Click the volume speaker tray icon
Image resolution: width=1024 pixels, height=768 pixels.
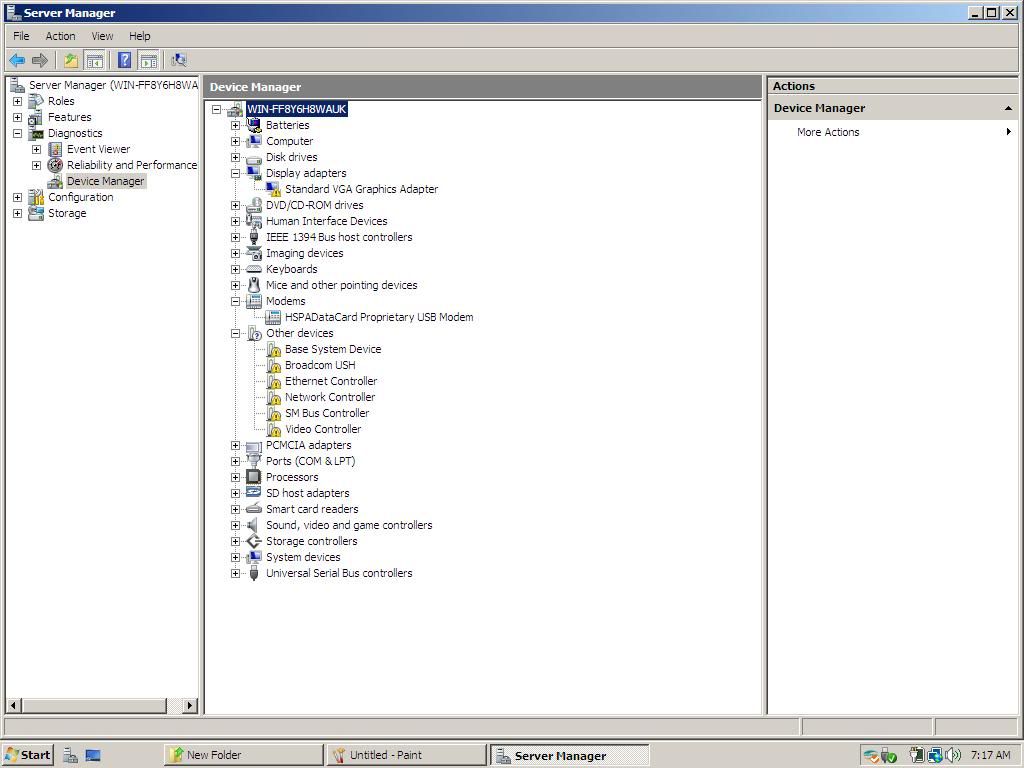click(953, 755)
